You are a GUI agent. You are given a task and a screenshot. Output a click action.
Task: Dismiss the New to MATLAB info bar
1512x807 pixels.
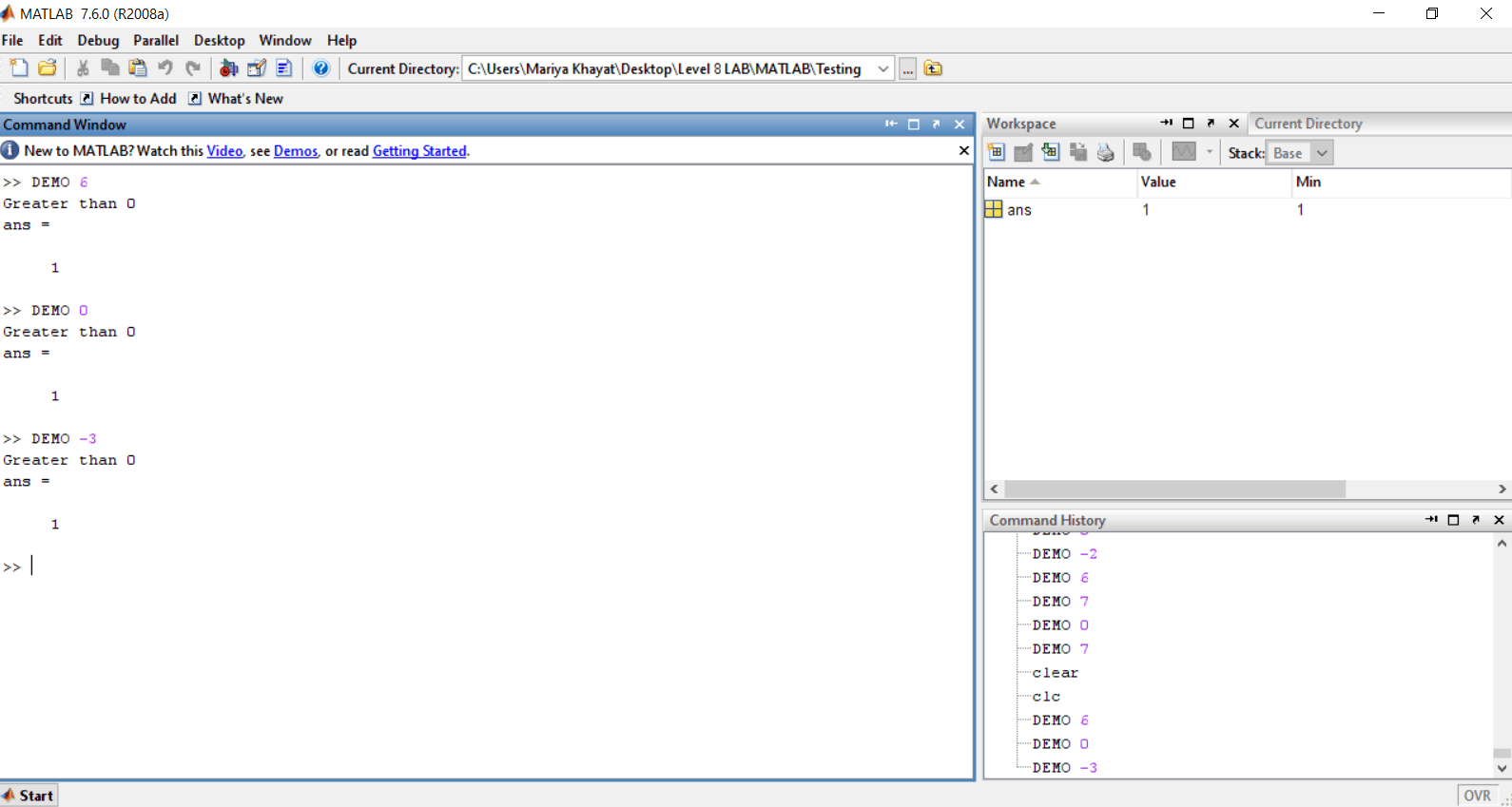tap(964, 150)
